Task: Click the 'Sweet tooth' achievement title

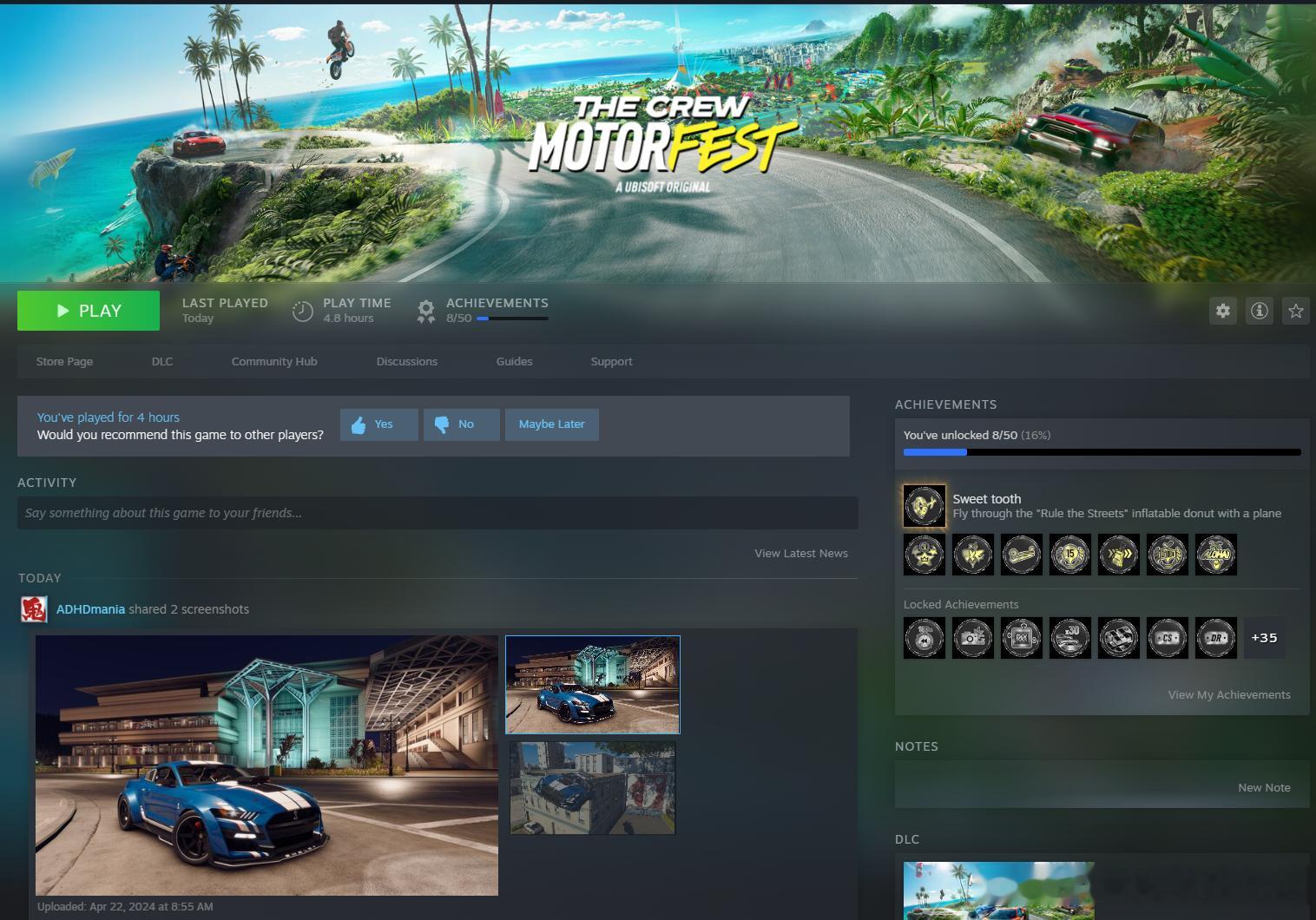Action: pyautogui.click(x=987, y=499)
